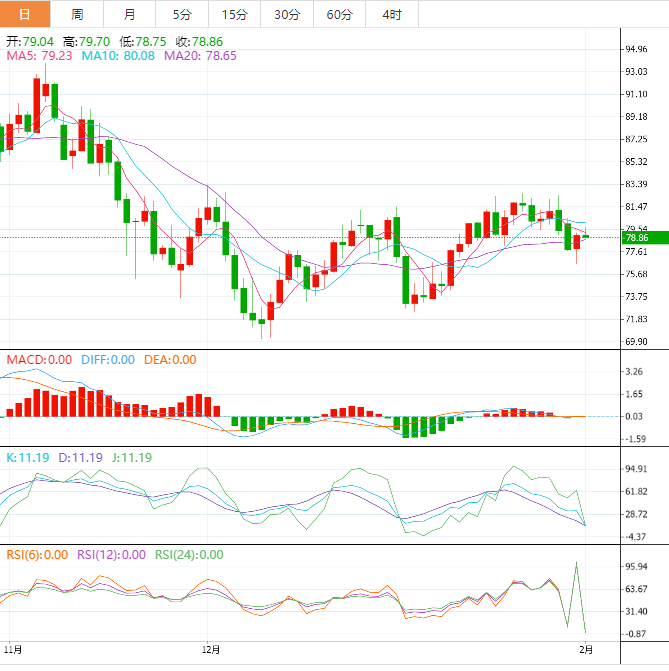The image size is (669, 671).
Task: Click the RSI(12):0.00 label
Action: click(x=111, y=555)
